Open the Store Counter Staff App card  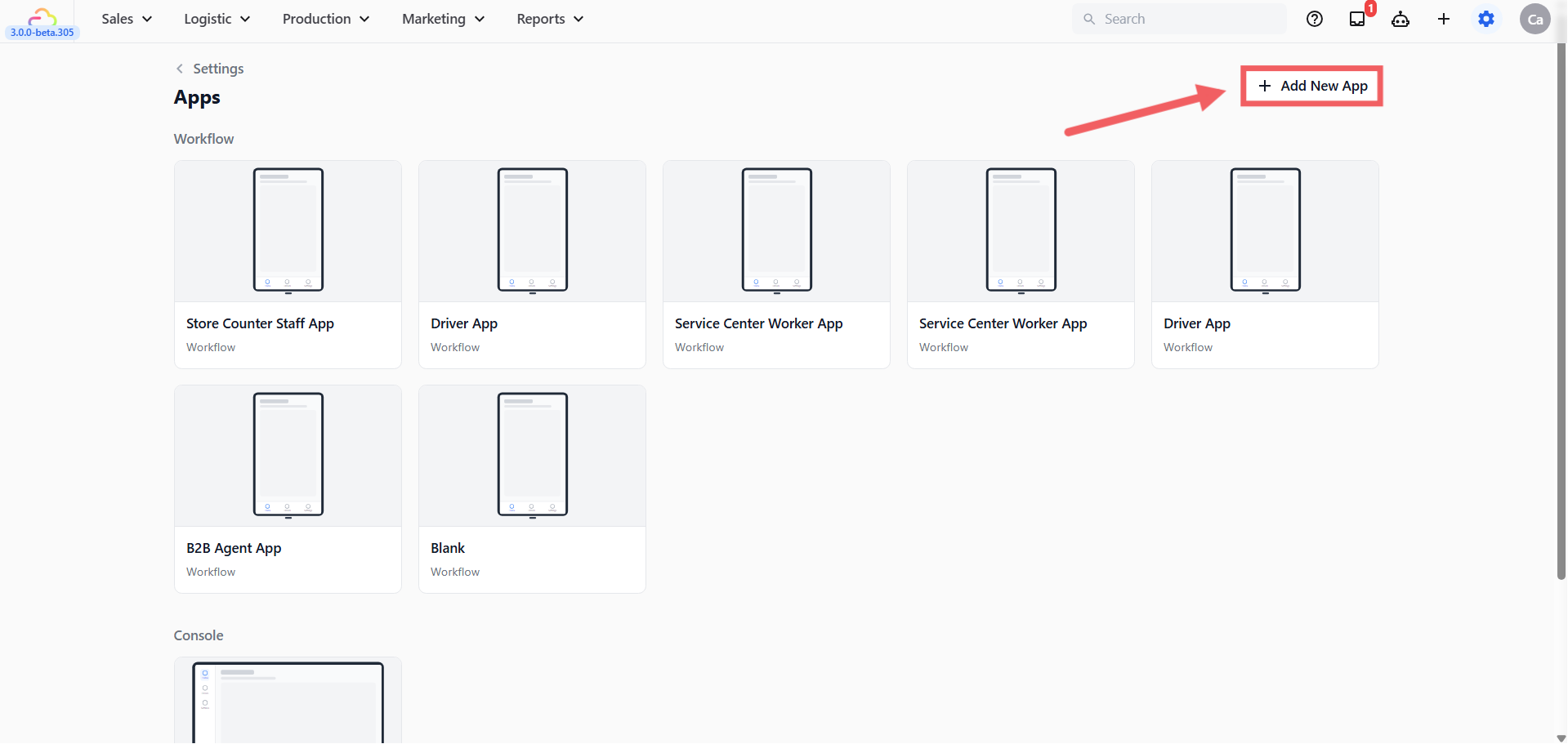click(x=288, y=265)
